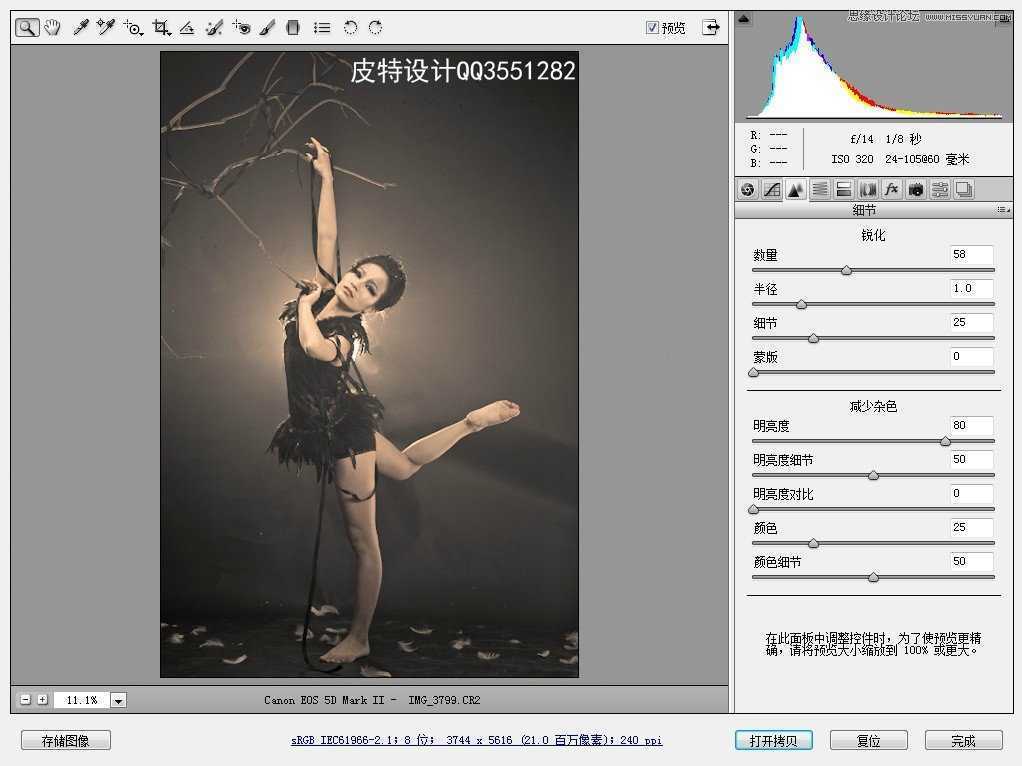Click the 颜色细节 slider
The image size is (1022, 766).
[873, 577]
